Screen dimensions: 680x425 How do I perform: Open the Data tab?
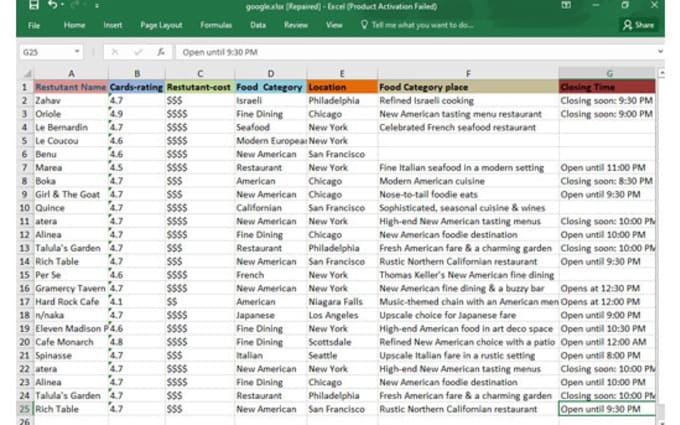(258, 25)
